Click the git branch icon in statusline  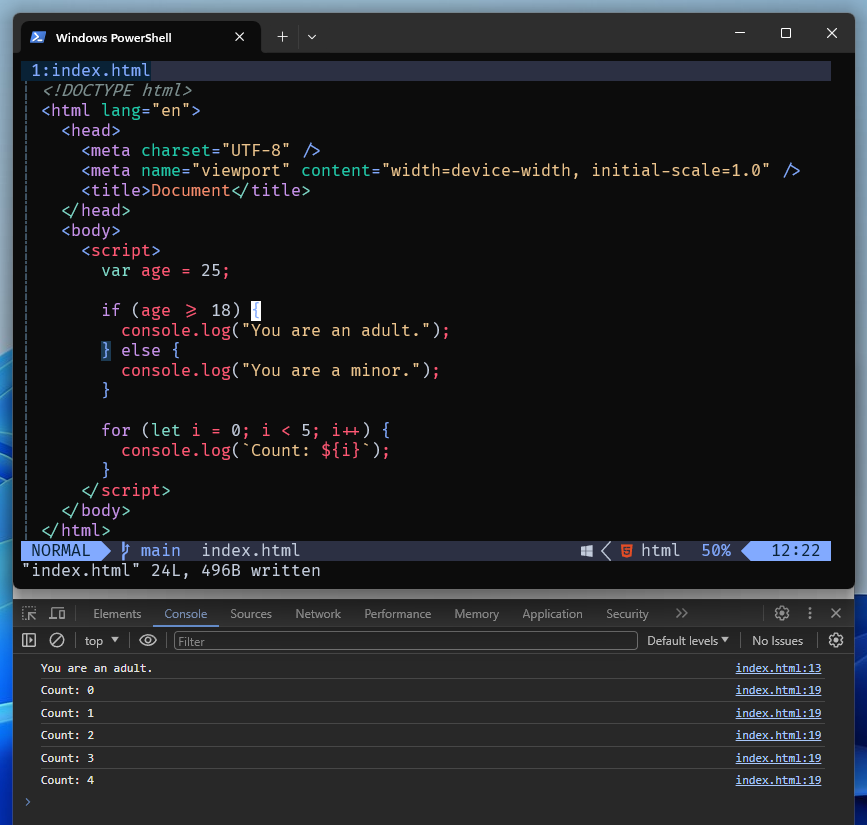pyautogui.click(x=126, y=551)
